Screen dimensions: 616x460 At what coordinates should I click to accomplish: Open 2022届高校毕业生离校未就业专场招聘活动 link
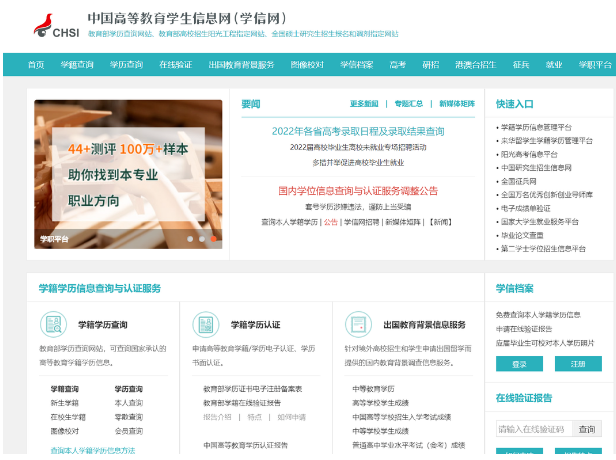tap(358, 147)
